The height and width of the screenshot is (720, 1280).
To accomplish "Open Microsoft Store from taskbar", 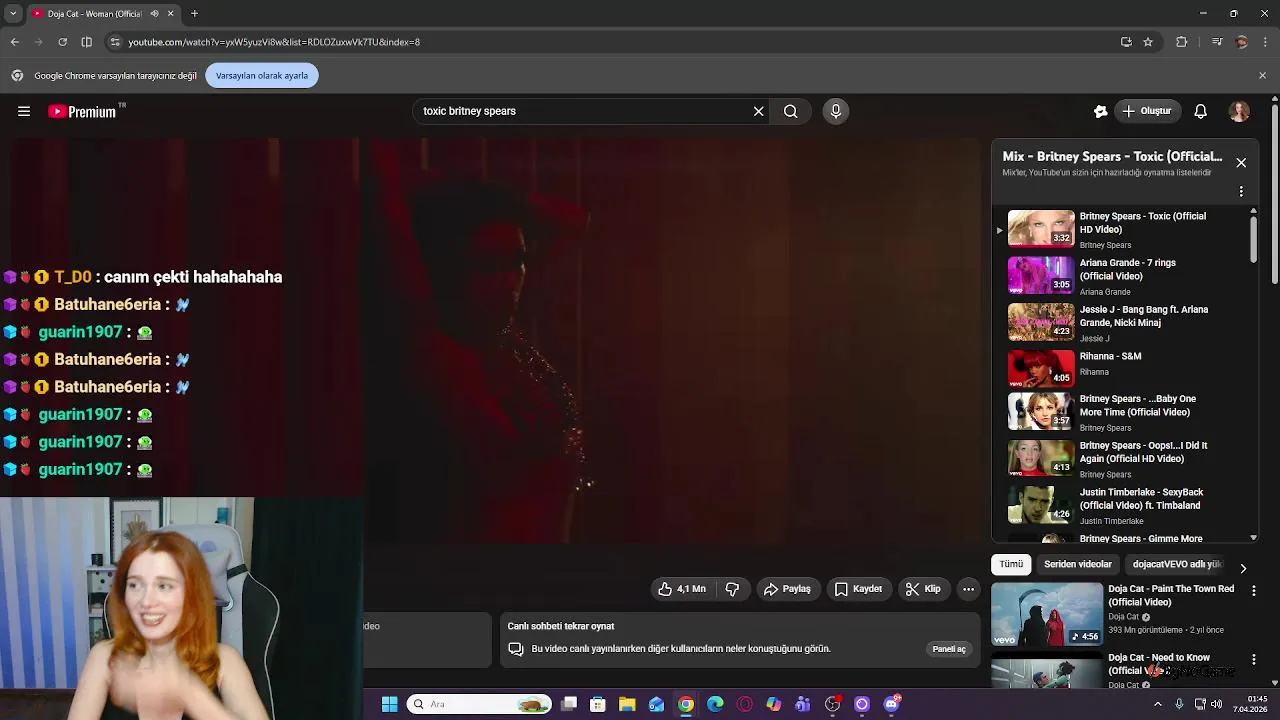I will click(x=598, y=704).
